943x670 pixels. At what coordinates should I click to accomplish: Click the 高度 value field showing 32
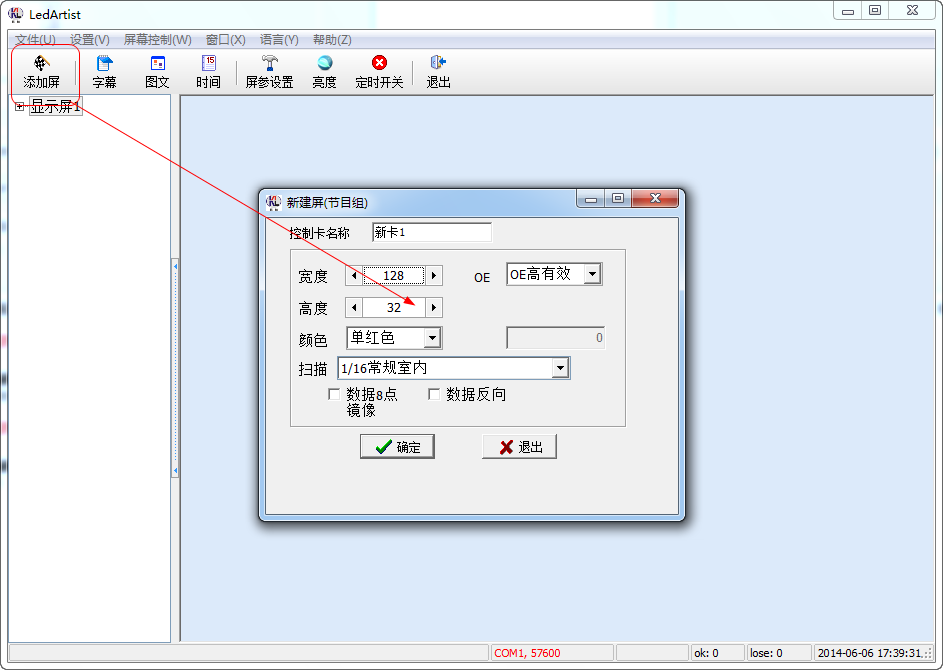tap(394, 307)
